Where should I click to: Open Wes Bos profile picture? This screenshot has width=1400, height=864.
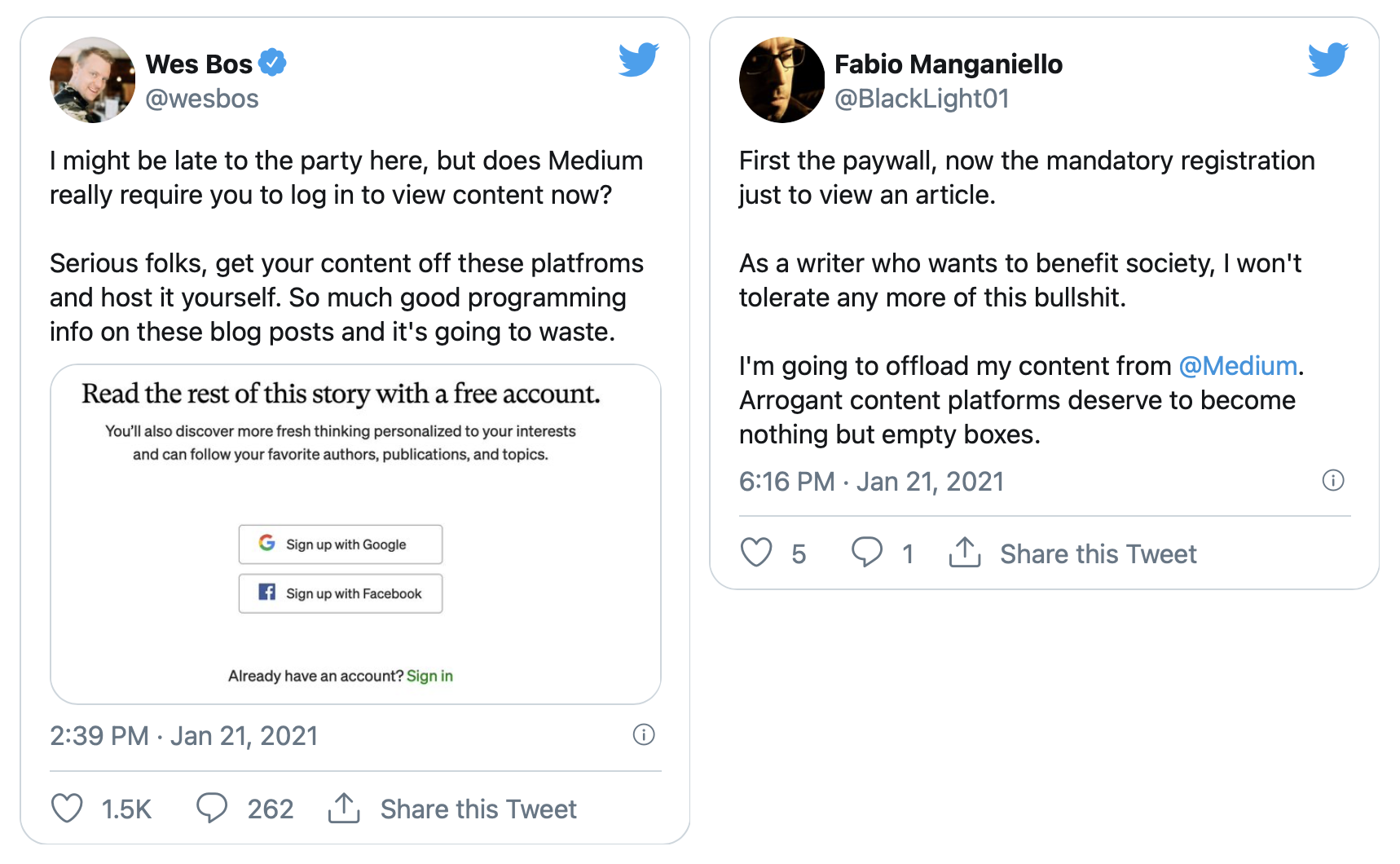92,80
